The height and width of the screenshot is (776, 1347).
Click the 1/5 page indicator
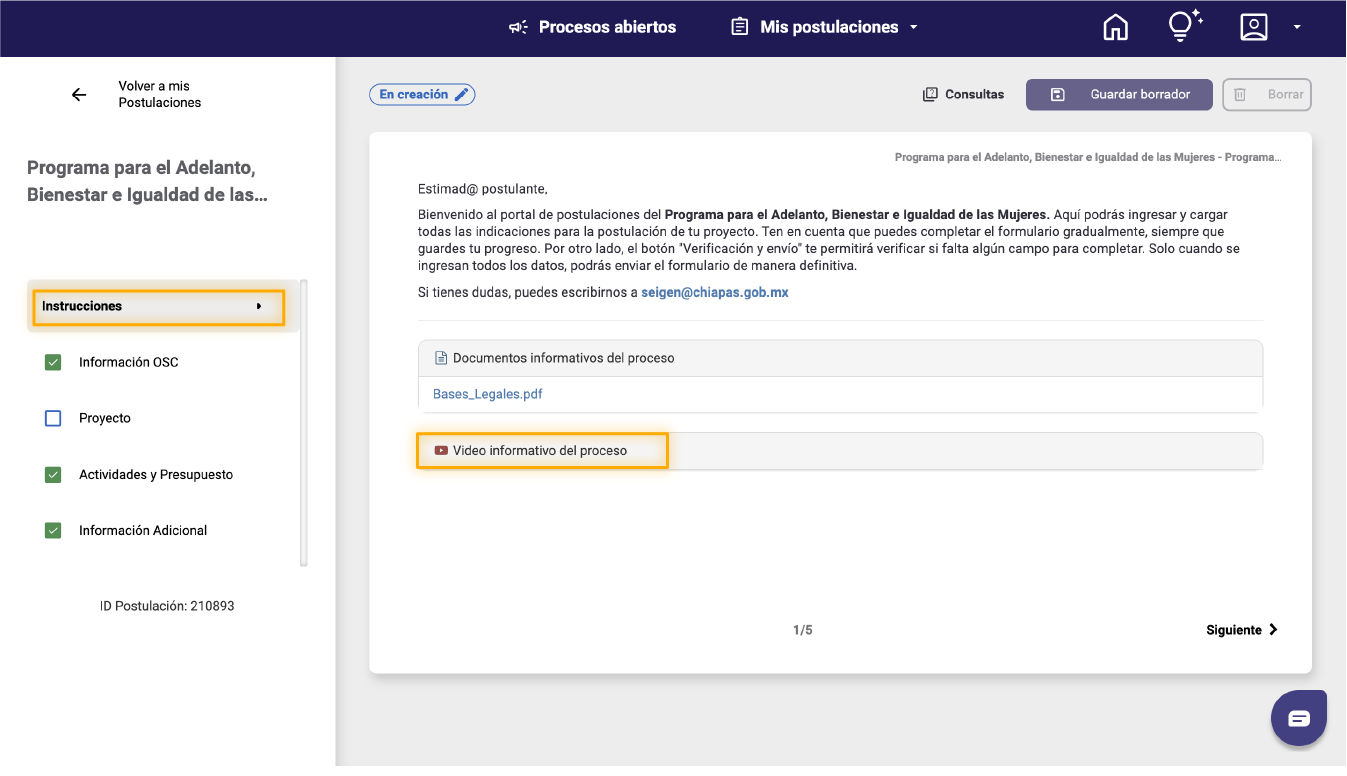(803, 630)
